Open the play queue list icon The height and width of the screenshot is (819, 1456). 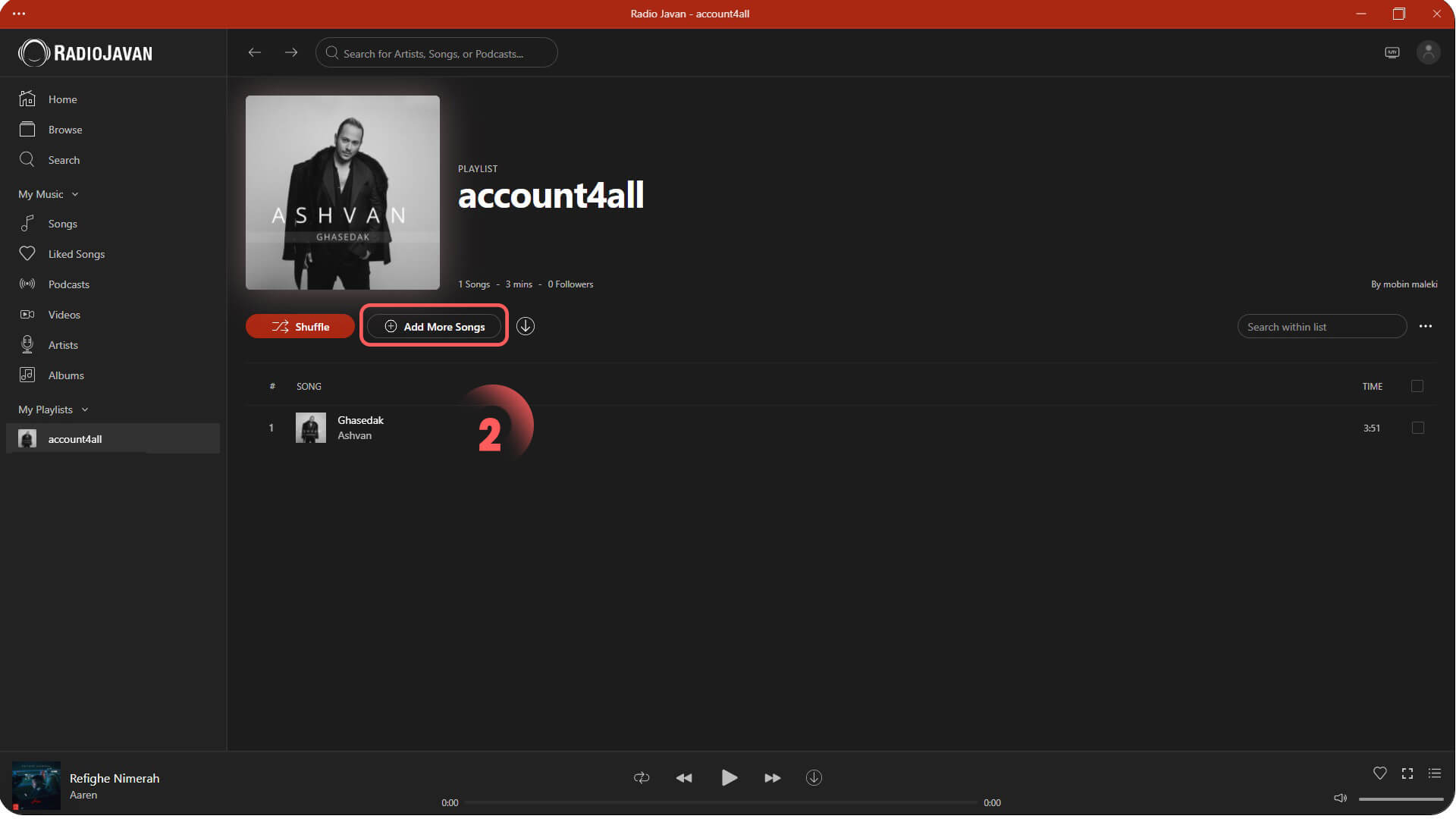1435,773
